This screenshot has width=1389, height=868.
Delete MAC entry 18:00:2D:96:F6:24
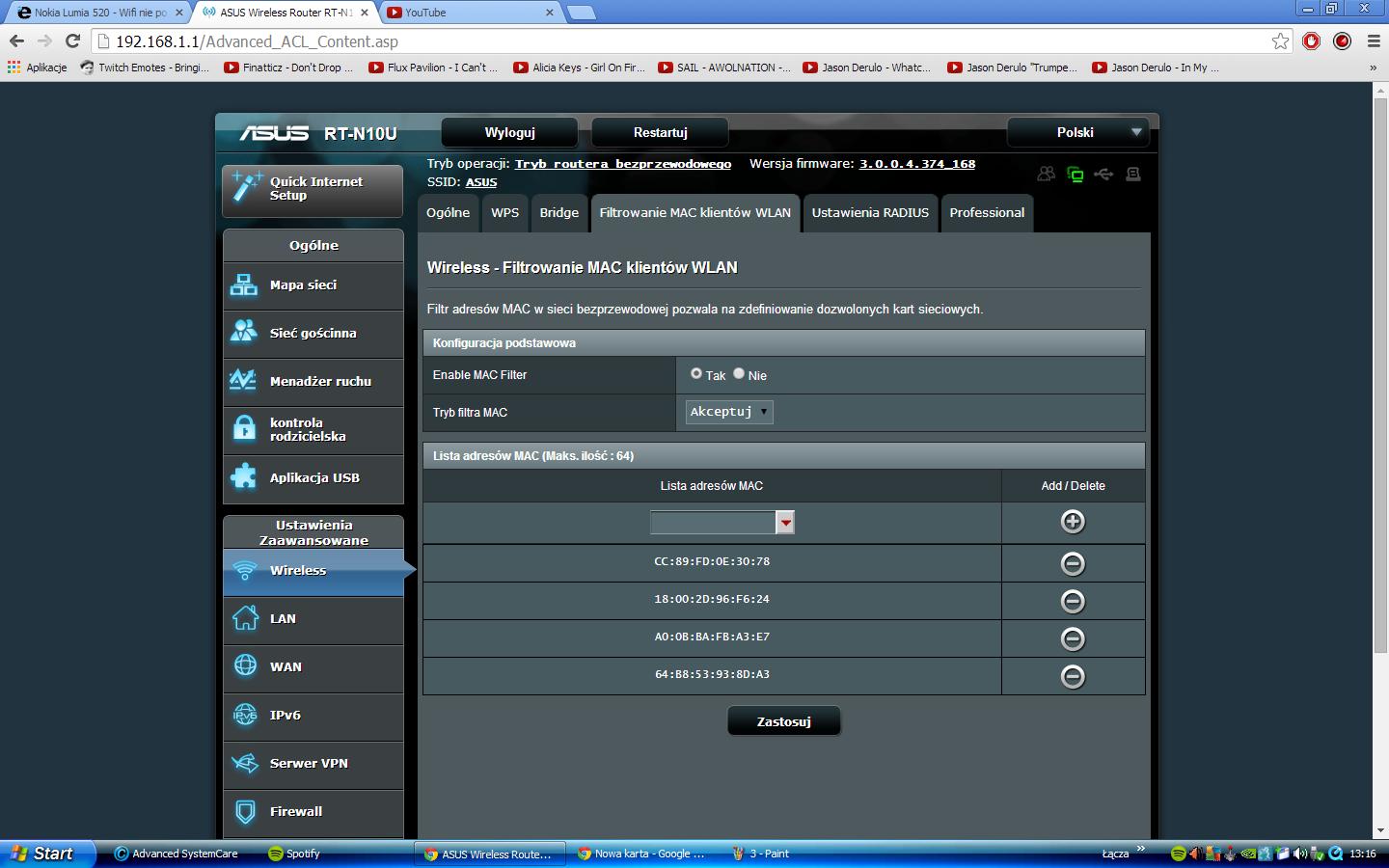(1073, 601)
